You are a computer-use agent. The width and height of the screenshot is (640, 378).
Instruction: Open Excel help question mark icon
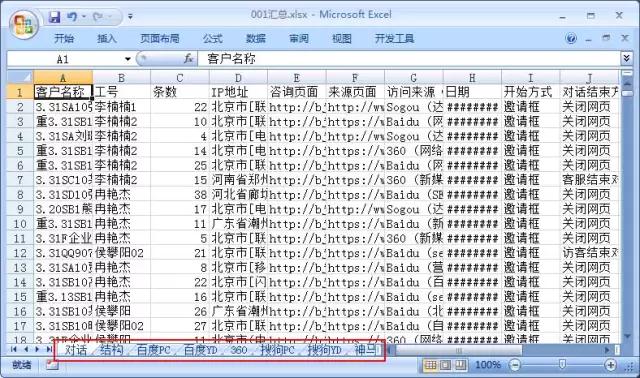(571, 38)
